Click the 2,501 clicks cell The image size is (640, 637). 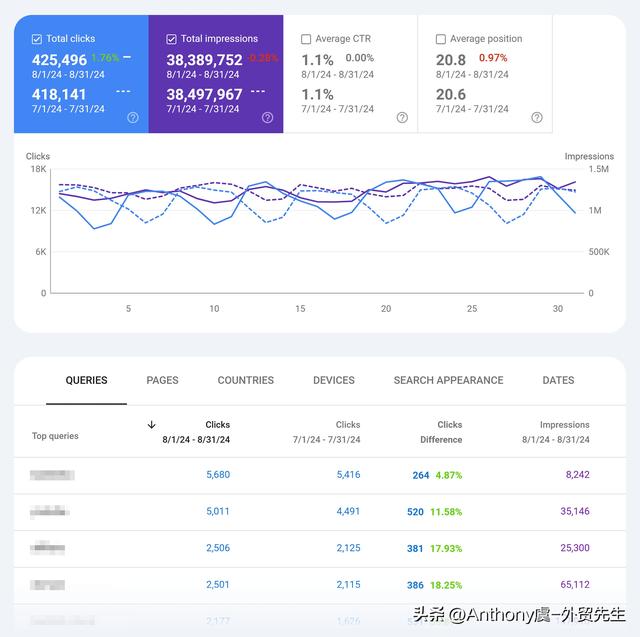point(218,584)
